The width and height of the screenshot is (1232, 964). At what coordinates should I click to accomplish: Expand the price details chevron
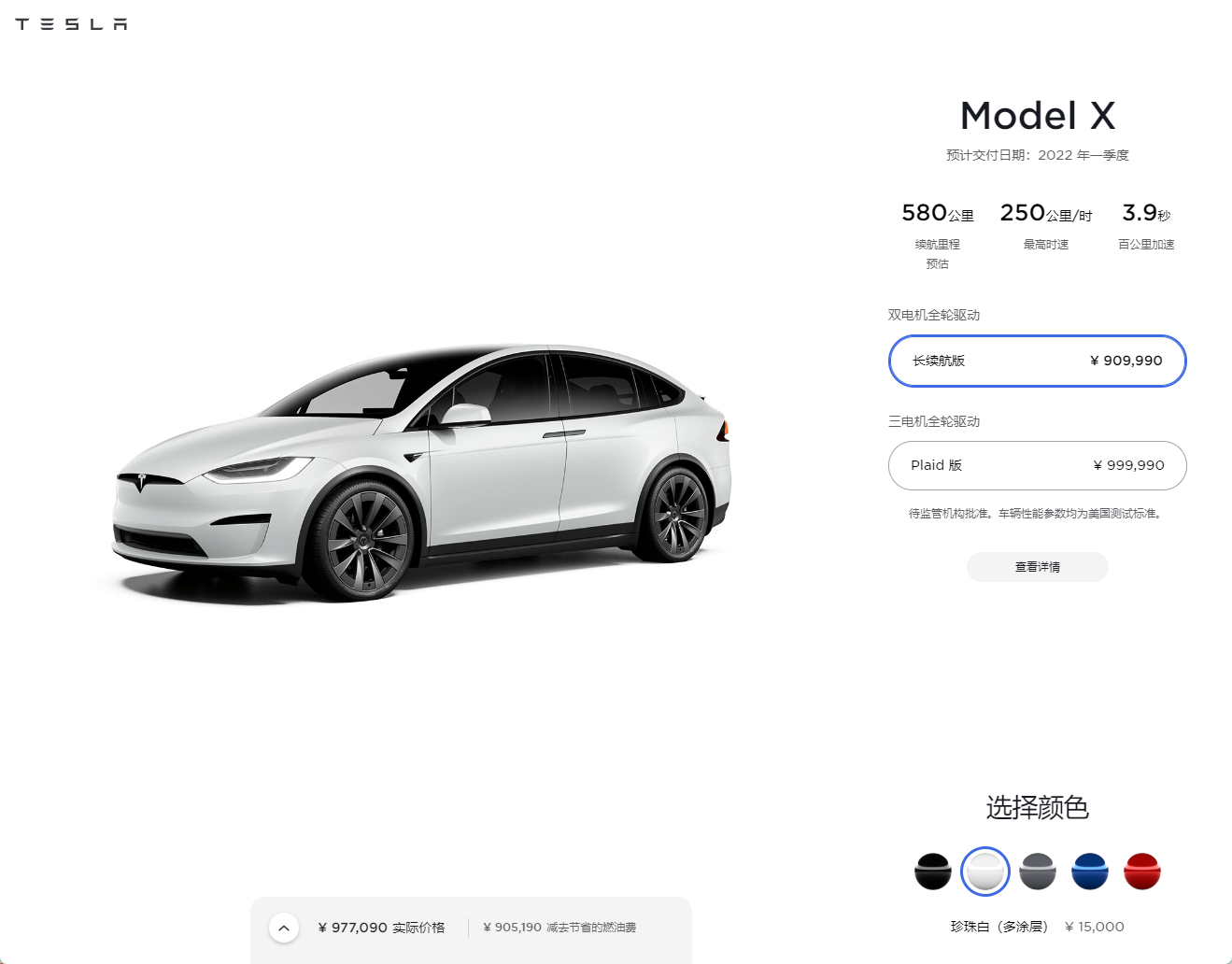click(x=284, y=928)
